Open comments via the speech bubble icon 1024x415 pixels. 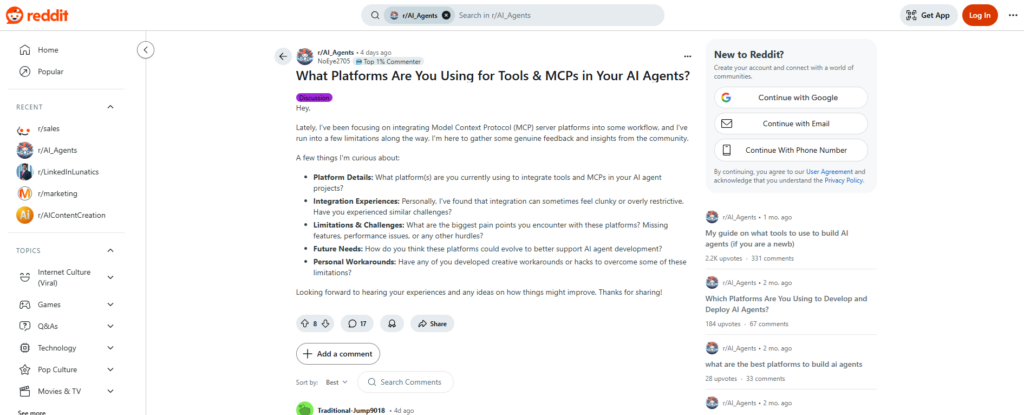(x=357, y=323)
